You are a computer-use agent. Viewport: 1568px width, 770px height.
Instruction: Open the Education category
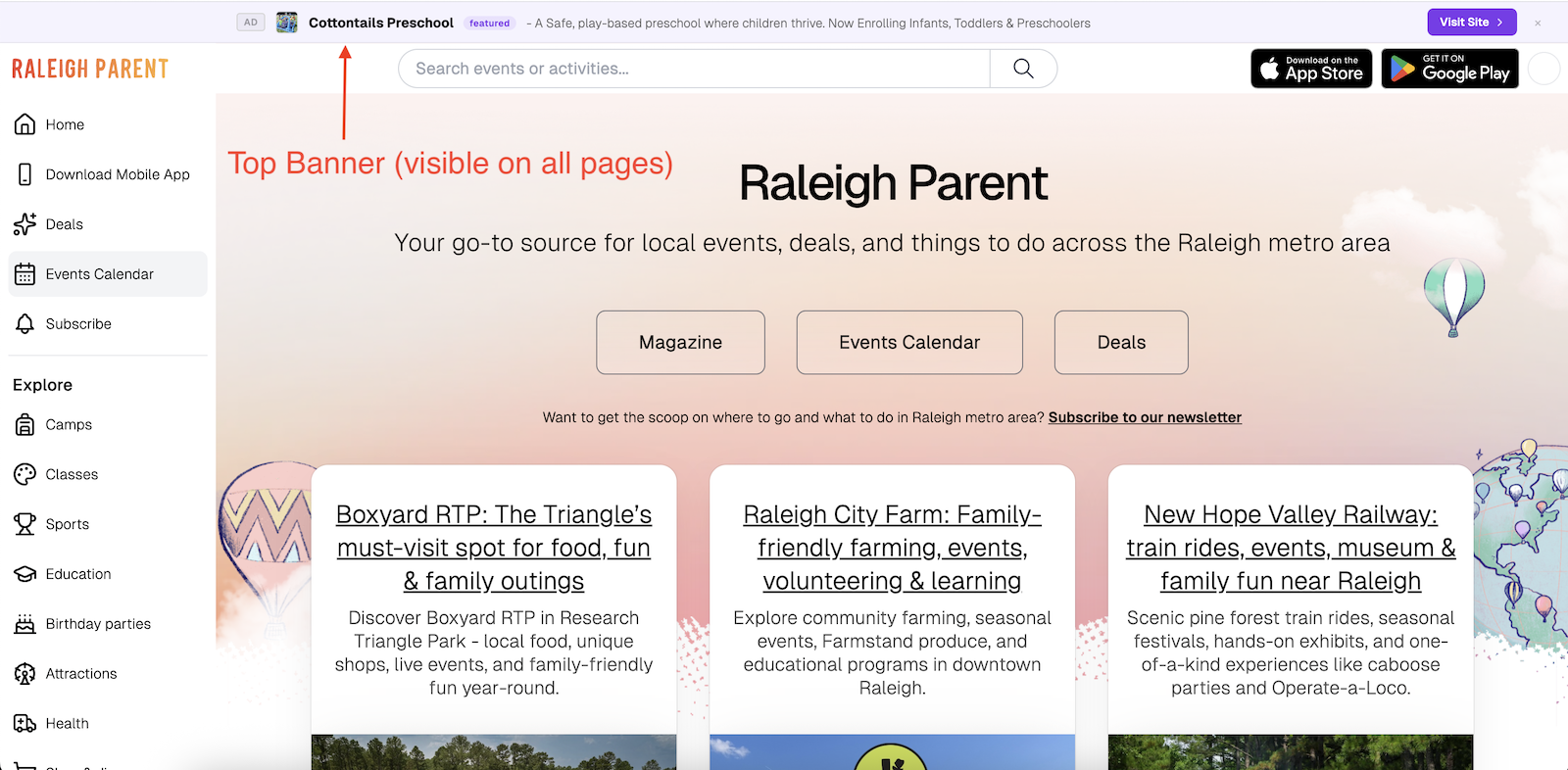(x=108, y=574)
